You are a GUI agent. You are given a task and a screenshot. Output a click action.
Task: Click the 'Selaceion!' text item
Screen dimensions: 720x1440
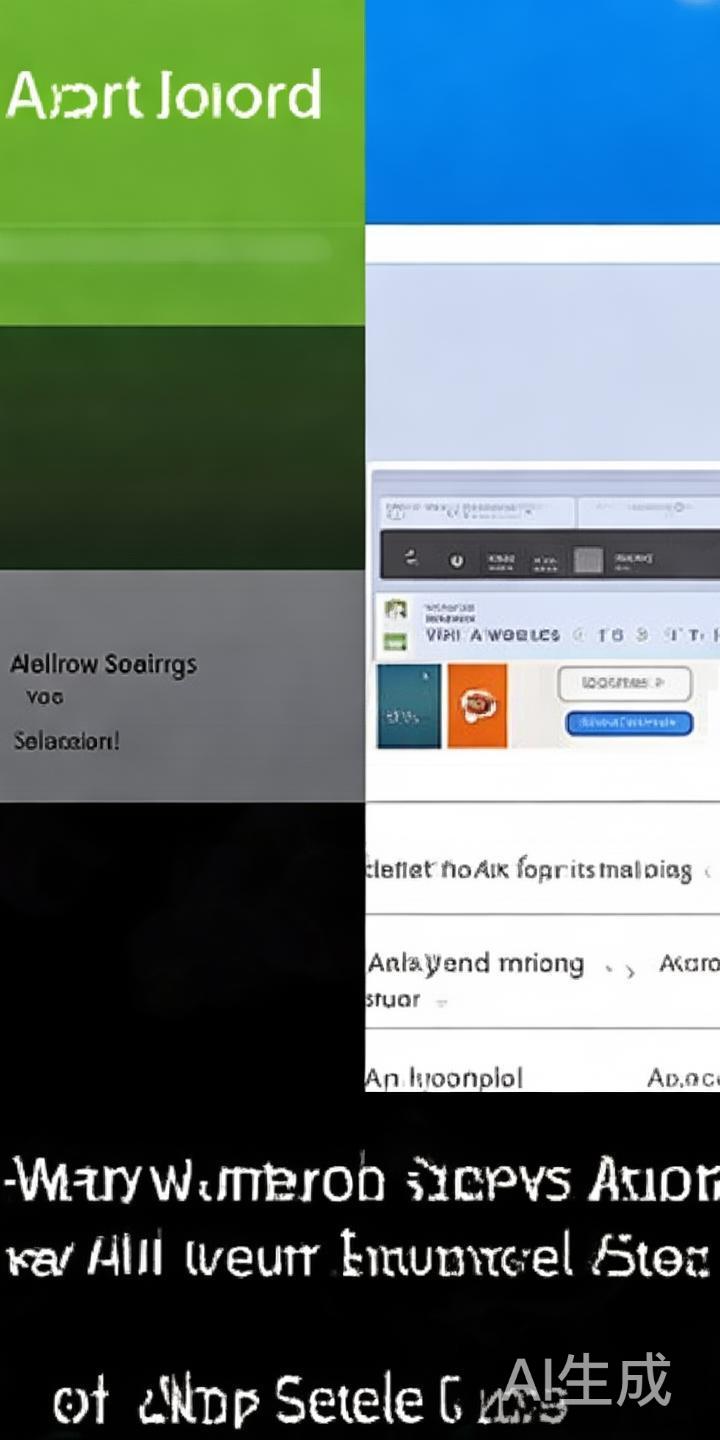pyautogui.click(x=66, y=741)
